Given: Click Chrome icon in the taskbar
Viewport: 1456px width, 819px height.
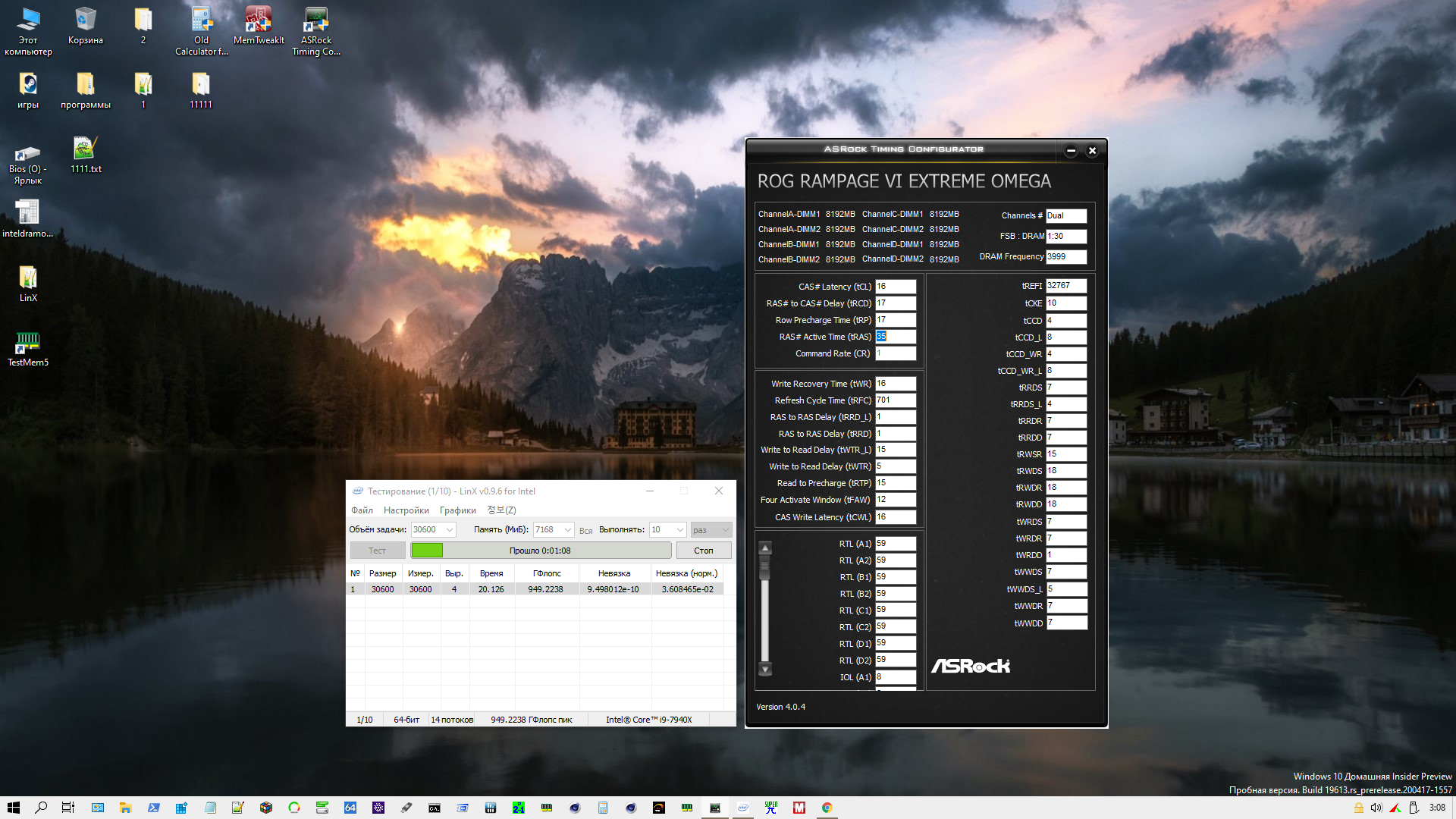Looking at the screenshot, I should click(827, 808).
